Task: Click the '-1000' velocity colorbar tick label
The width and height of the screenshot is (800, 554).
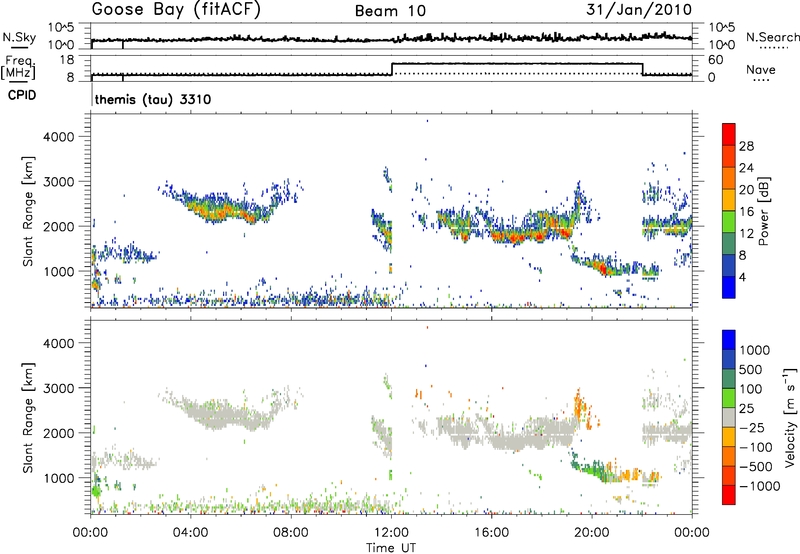Action: [x=759, y=486]
